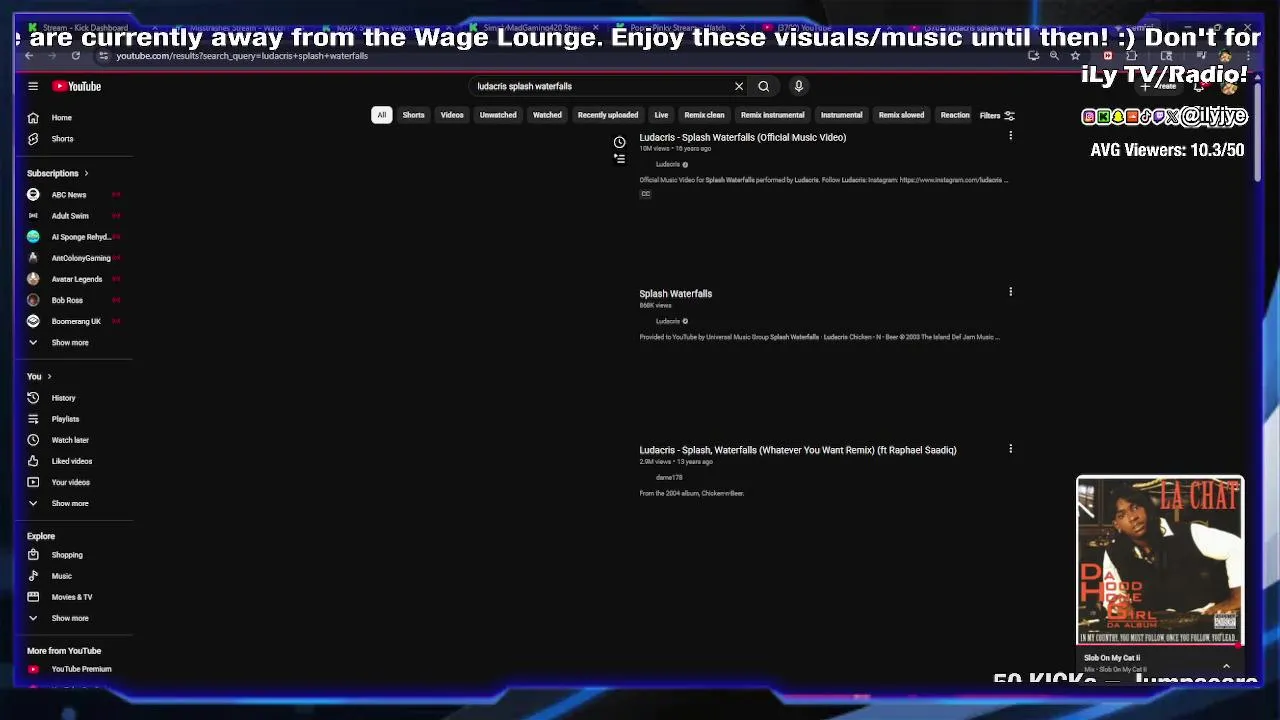This screenshot has height=720, width=1280.
Task: Open the YouTube hamburger guide menu
Action: click(x=33, y=86)
